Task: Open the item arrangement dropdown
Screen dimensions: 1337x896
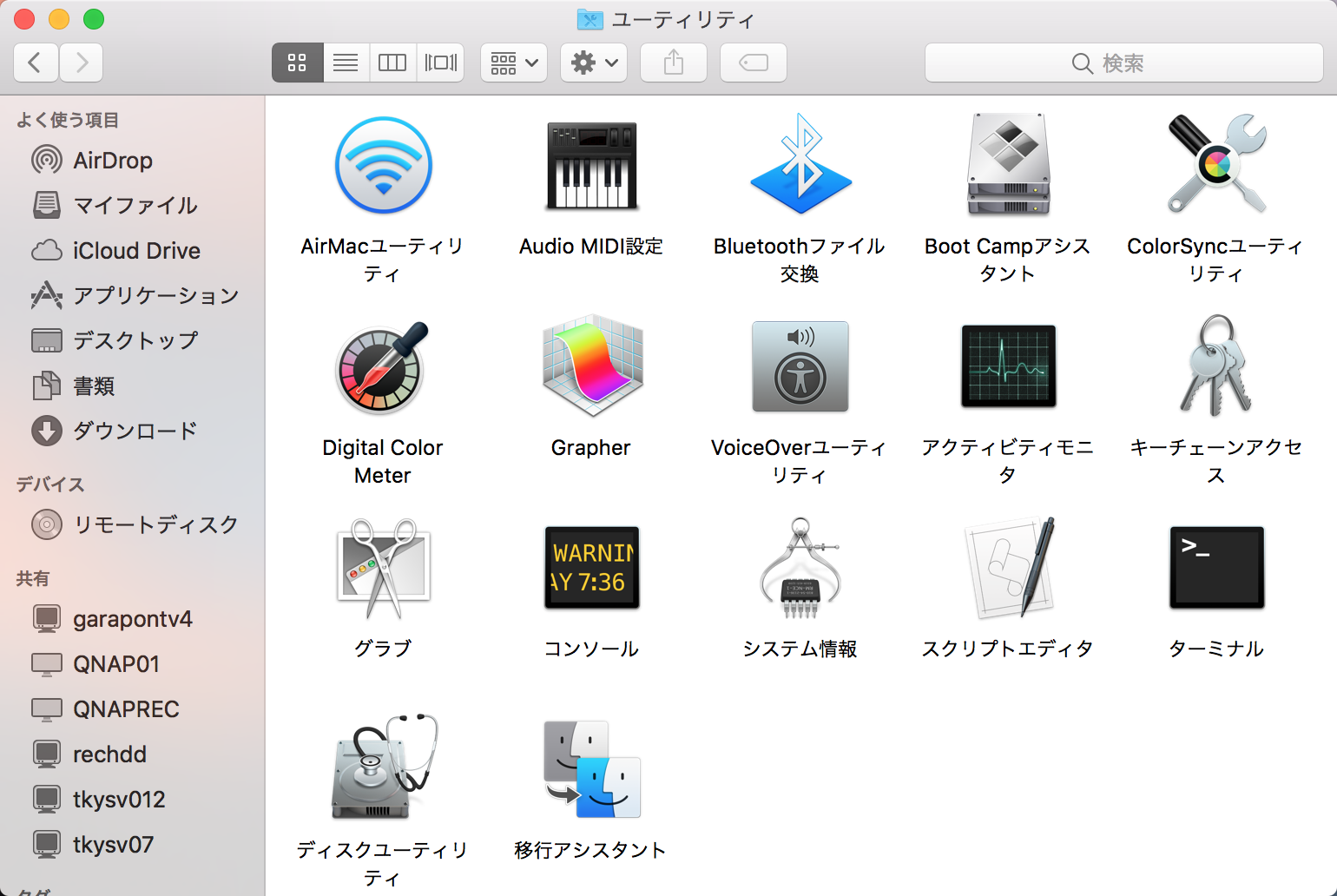Action: 514,63
